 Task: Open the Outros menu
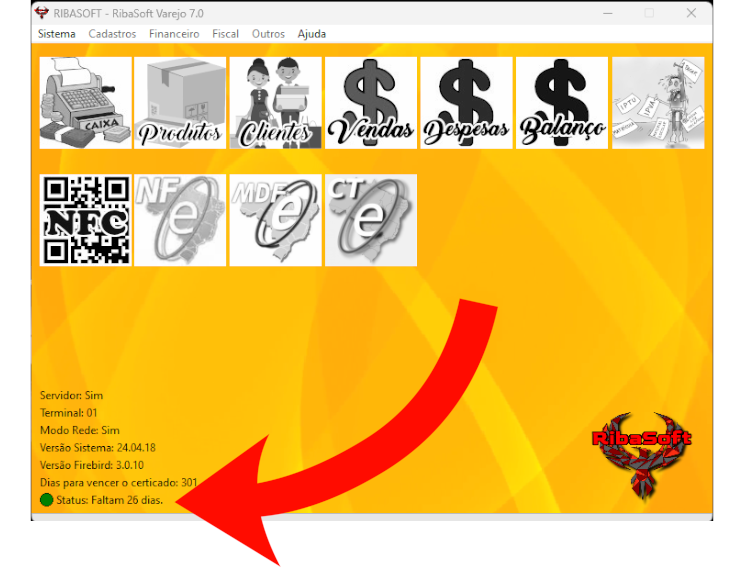[x=268, y=34]
